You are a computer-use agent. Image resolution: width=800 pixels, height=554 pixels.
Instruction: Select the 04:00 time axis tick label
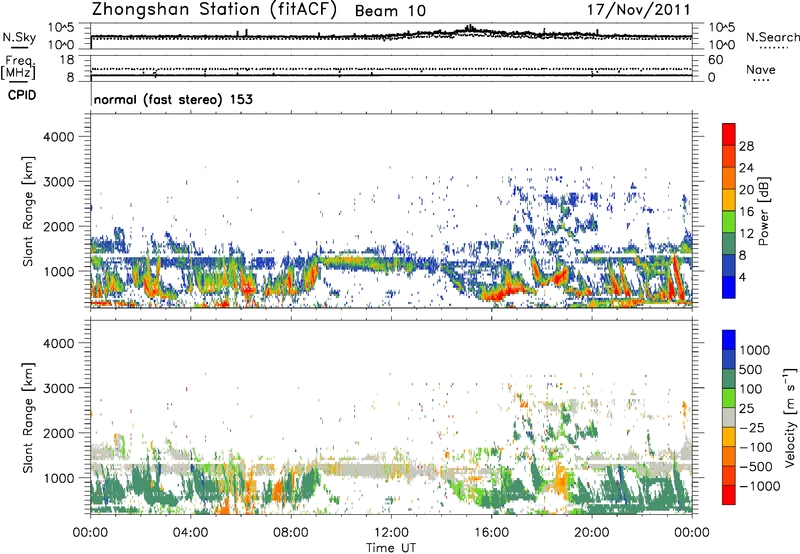[x=191, y=531]
